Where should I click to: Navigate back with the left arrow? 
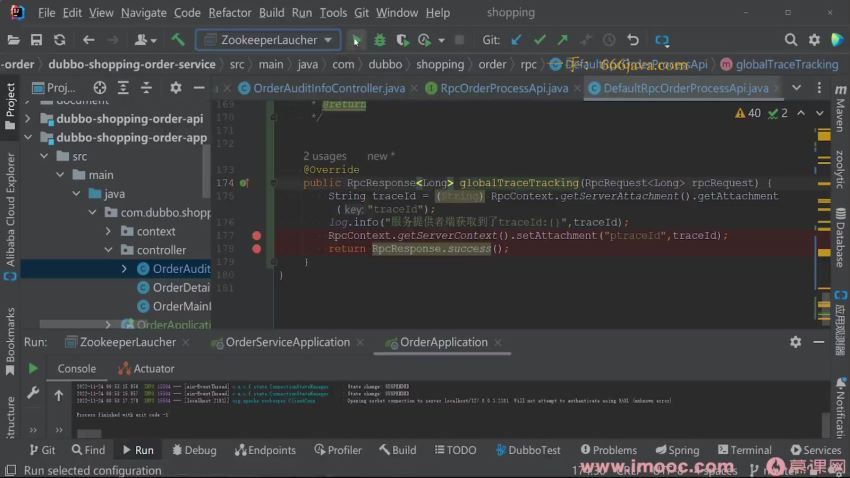[88, 40]
